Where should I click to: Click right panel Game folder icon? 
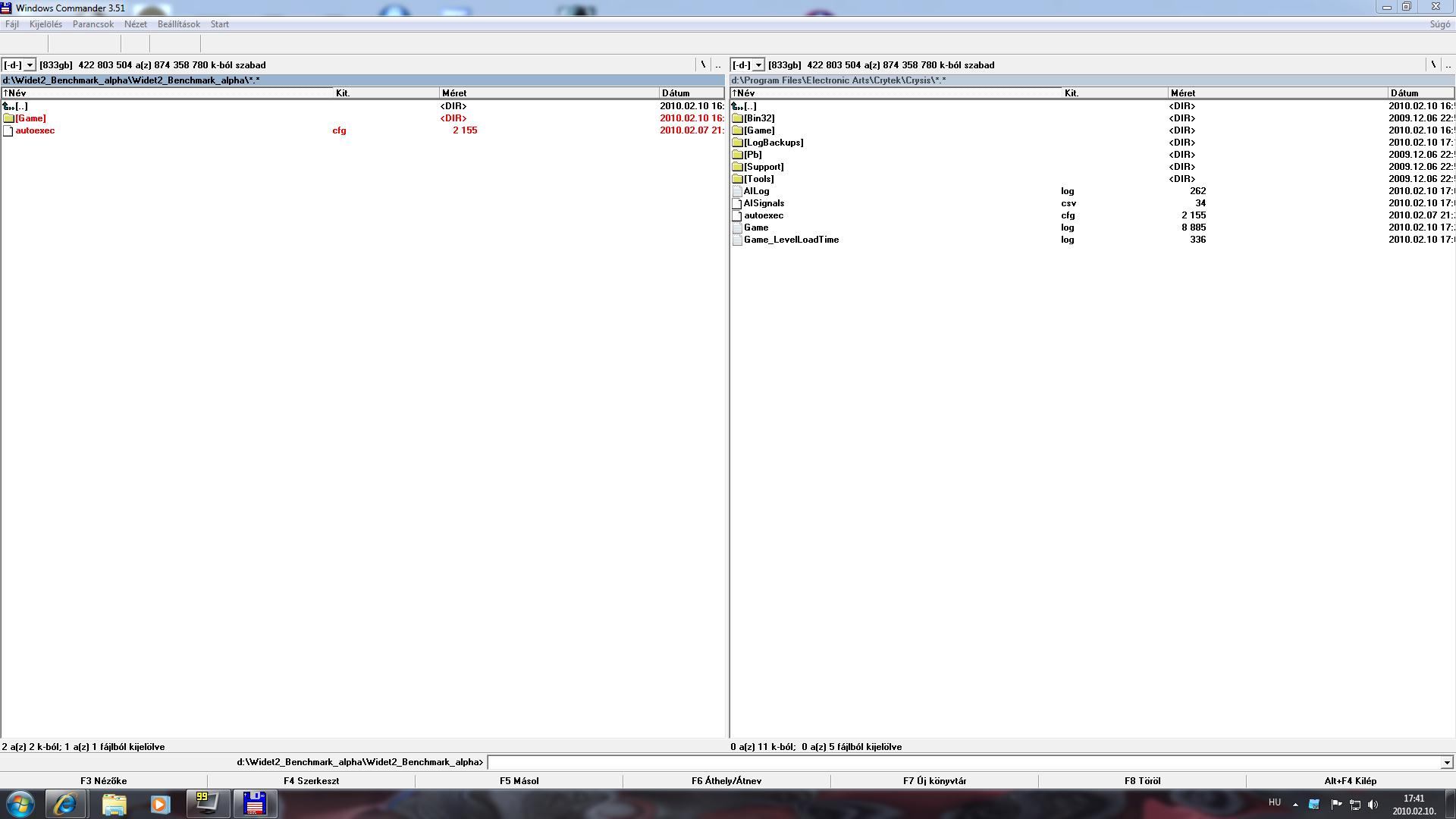pyautogui.click(x=737, y=130)
